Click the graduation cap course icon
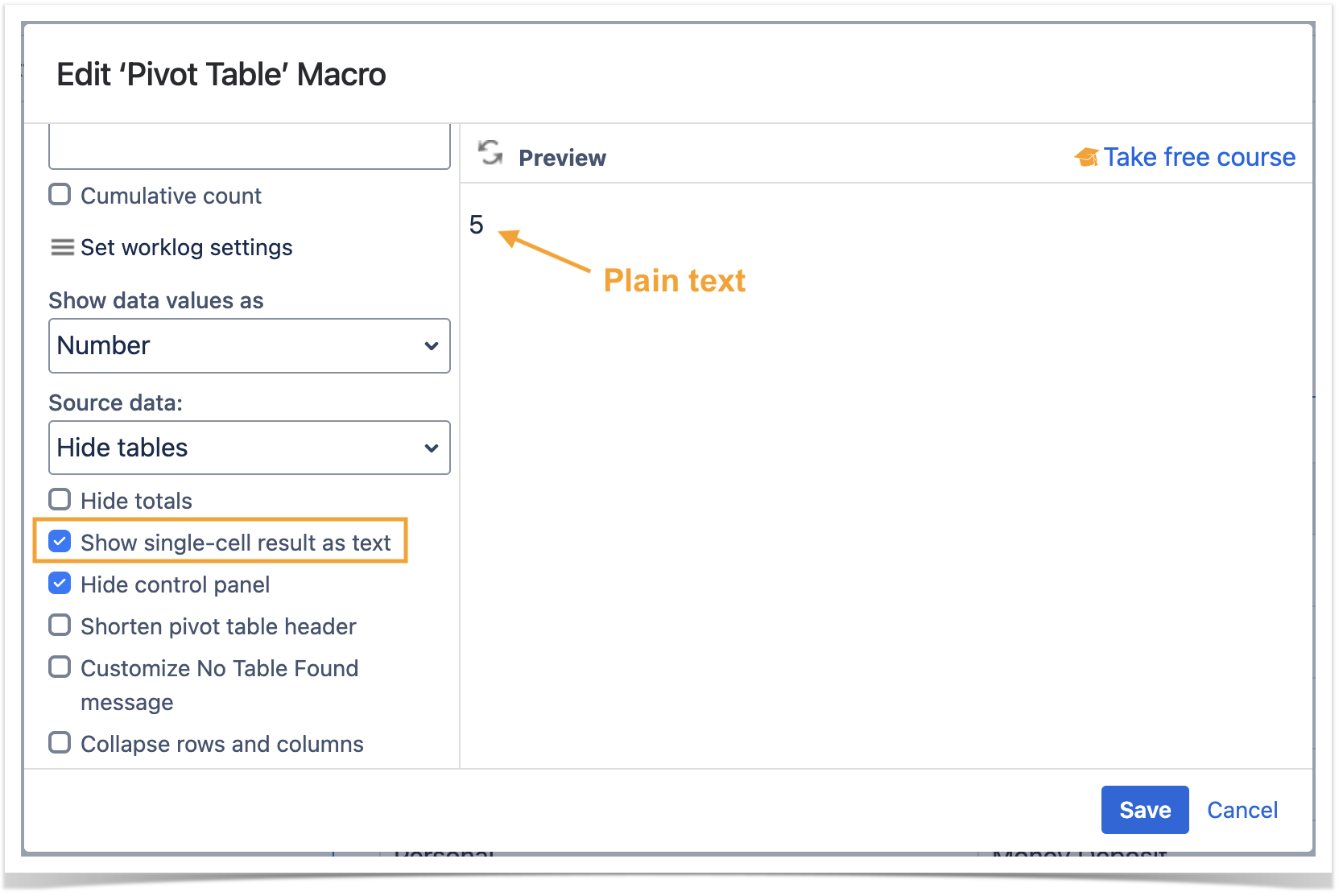Viewport: 1343px width, 896px height. 1086,158
